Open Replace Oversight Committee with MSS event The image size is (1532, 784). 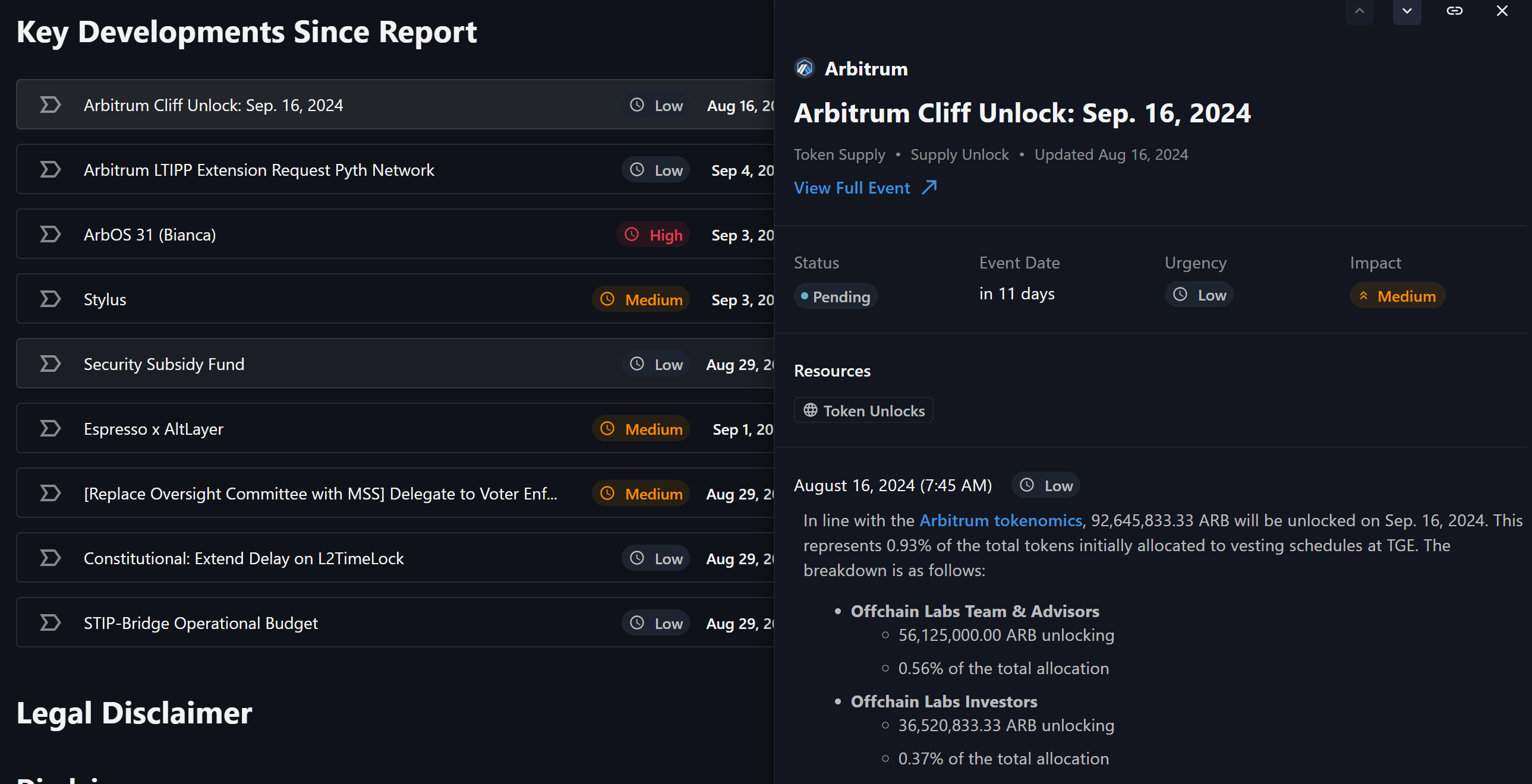click(395, 494)
